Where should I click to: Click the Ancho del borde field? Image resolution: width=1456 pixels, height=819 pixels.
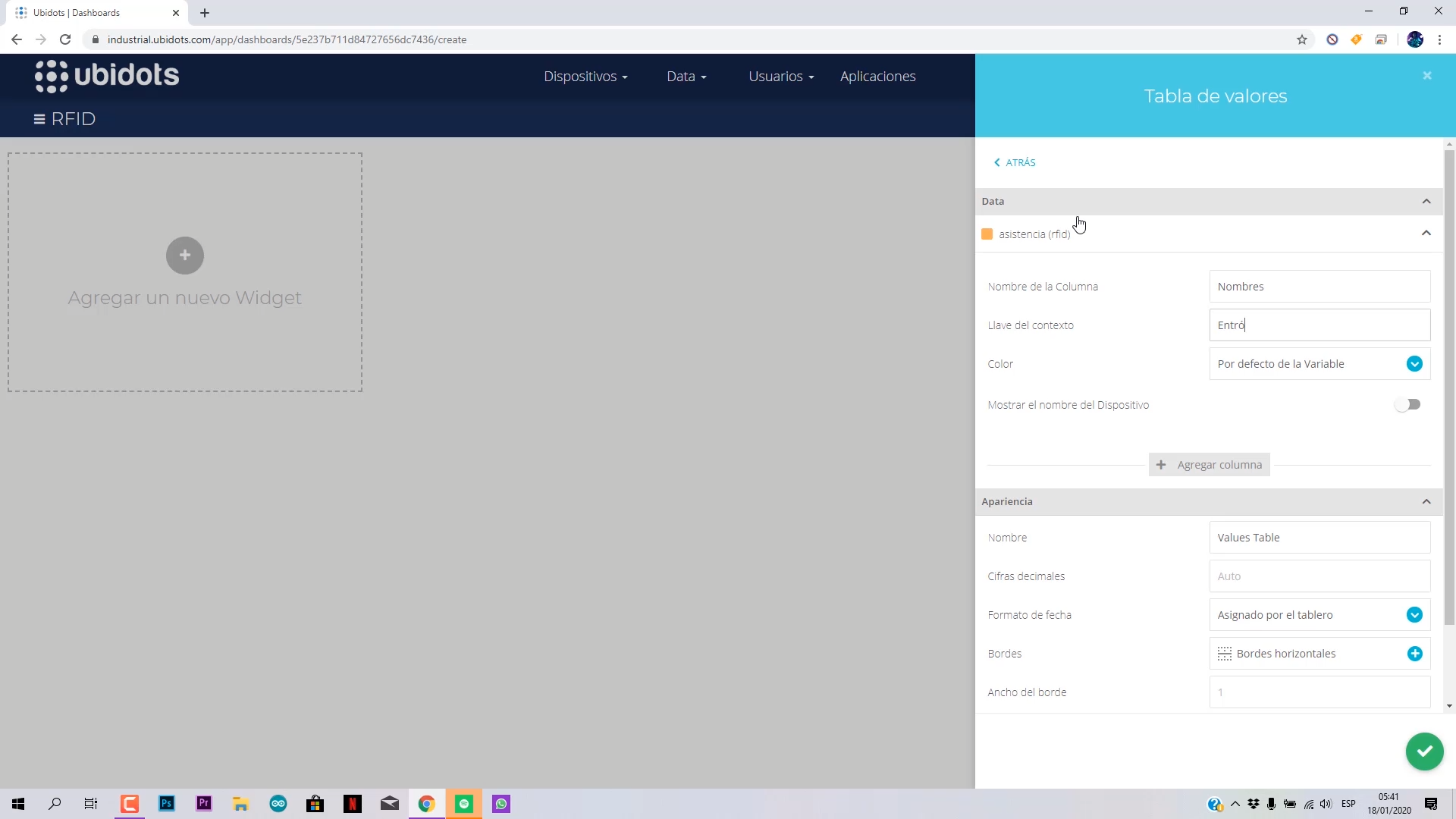pyautogui.click(x=1319, y=692)
